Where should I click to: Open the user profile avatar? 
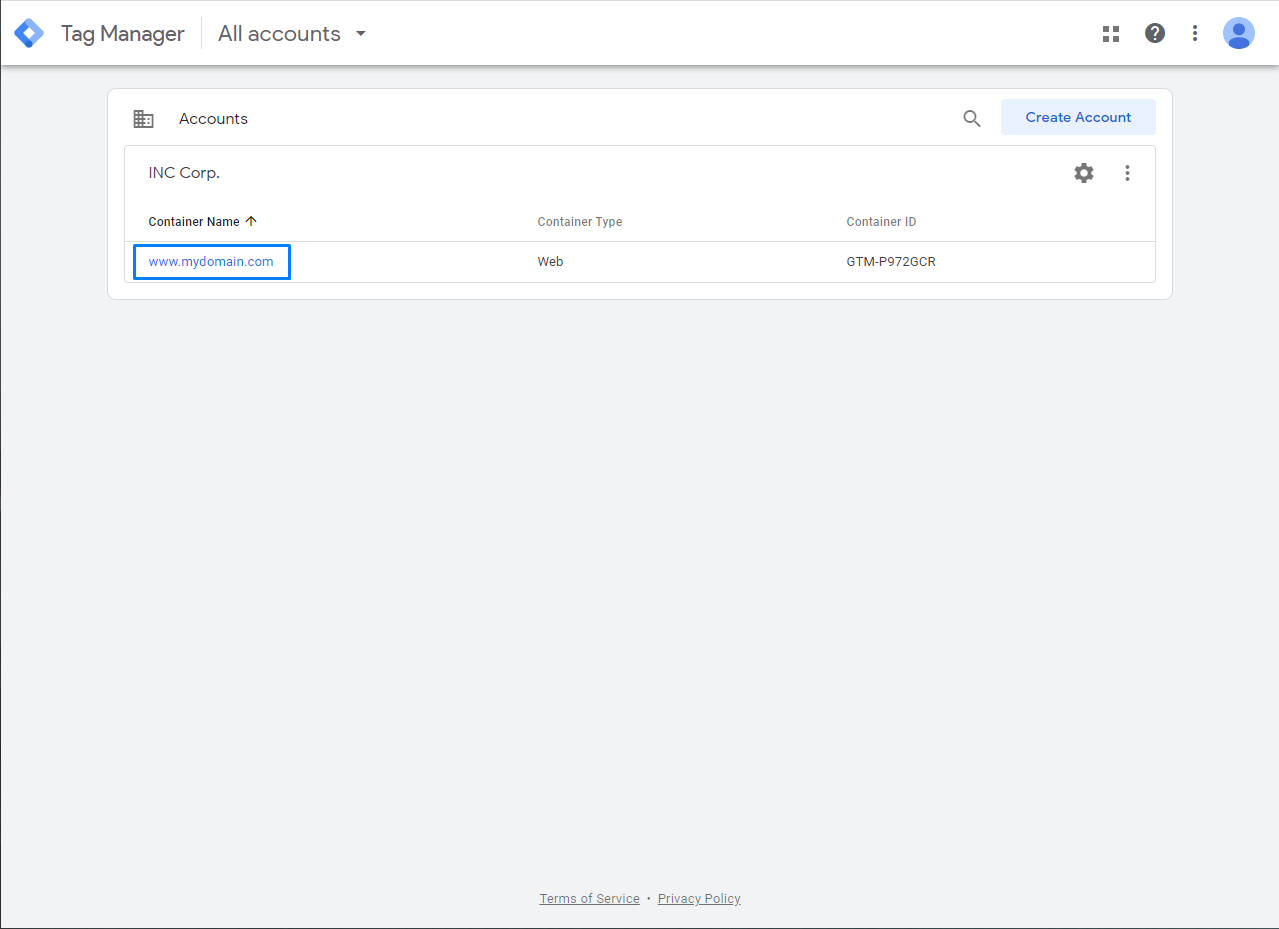1239,33
